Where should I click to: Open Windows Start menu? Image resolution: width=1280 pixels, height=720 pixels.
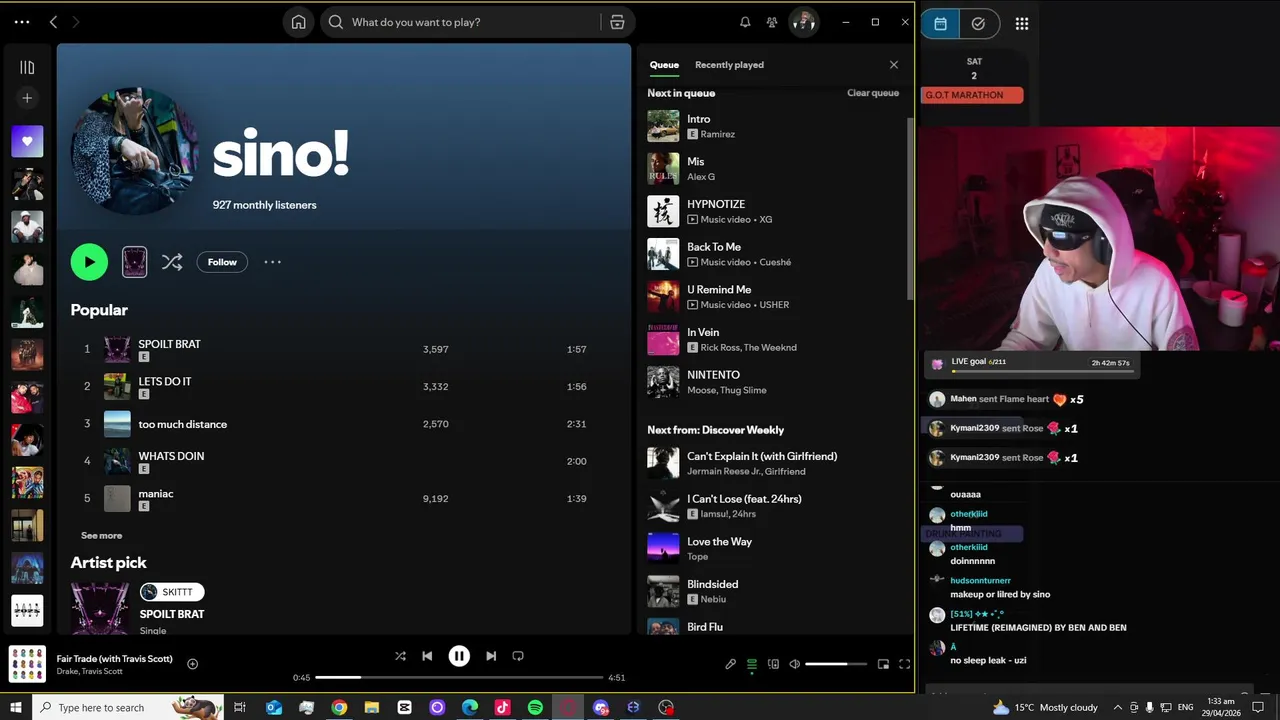click(15, 707)
